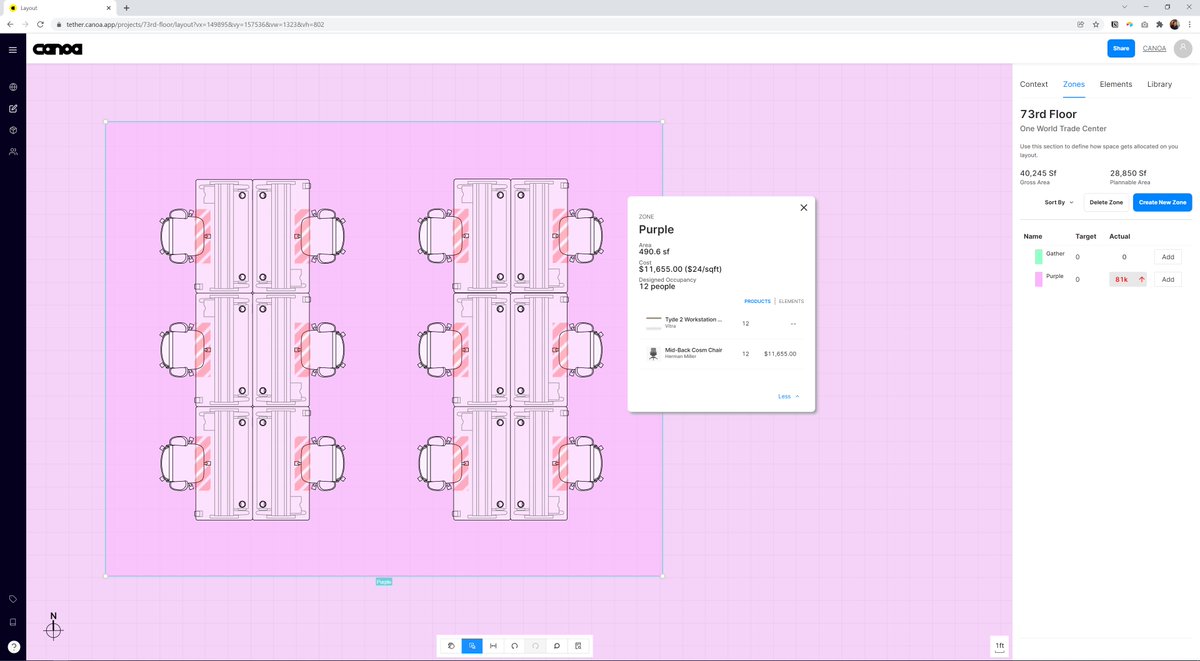Activate the highlighted selection tool in the bottom toolbar

click(472, 646)
